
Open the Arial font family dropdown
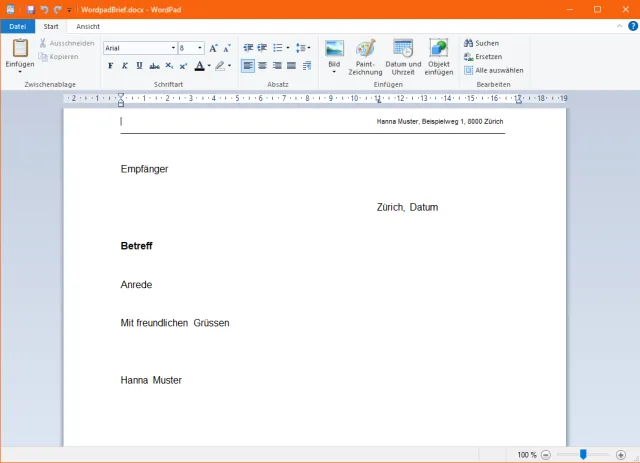click(x=173, y=48)
